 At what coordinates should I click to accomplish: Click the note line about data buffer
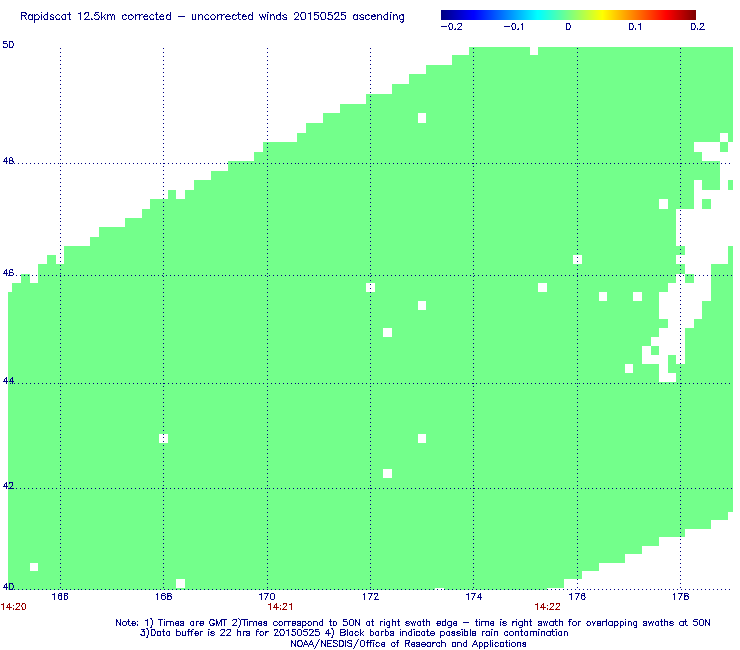354,633
